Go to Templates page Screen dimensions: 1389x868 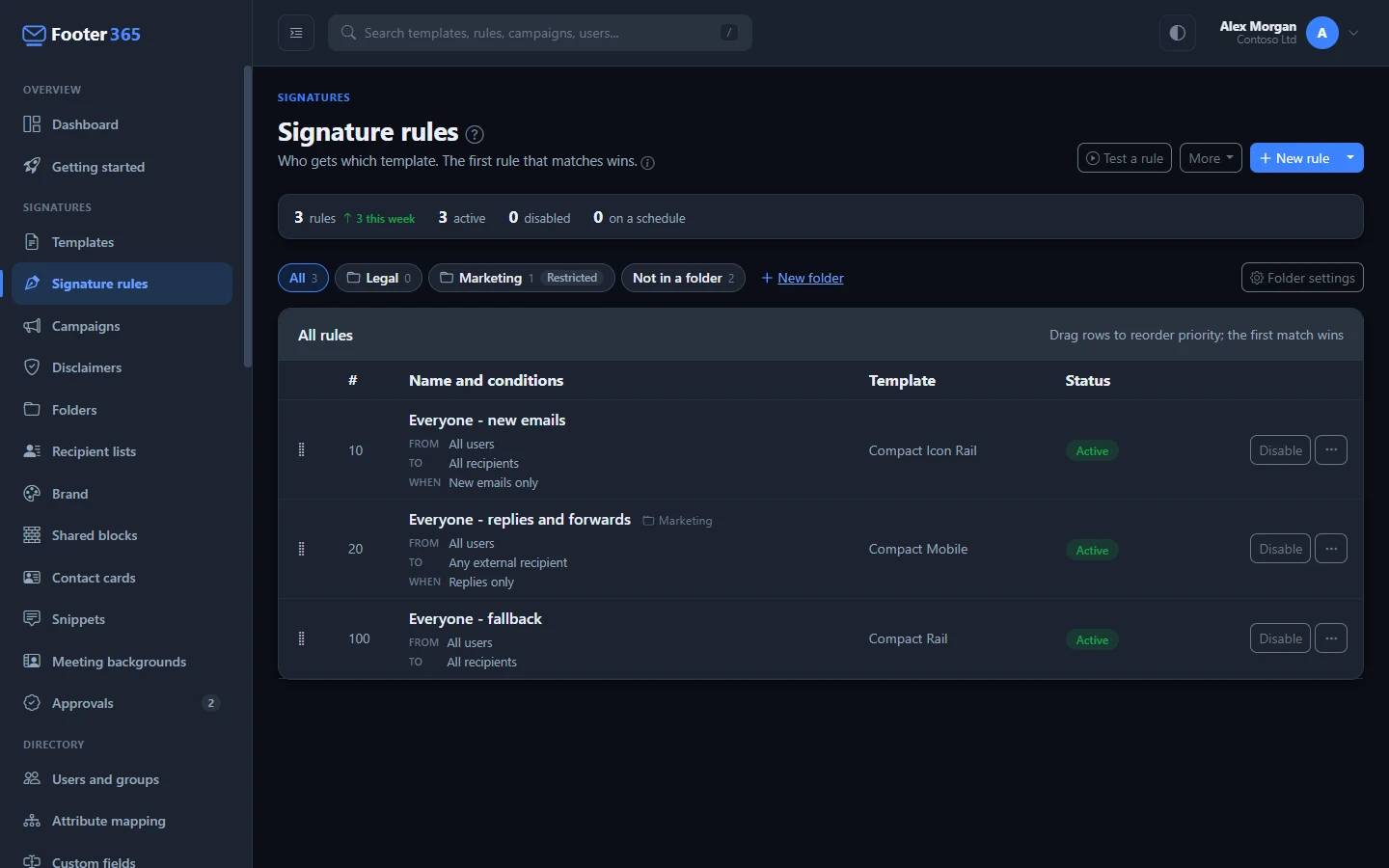point(122,242)
